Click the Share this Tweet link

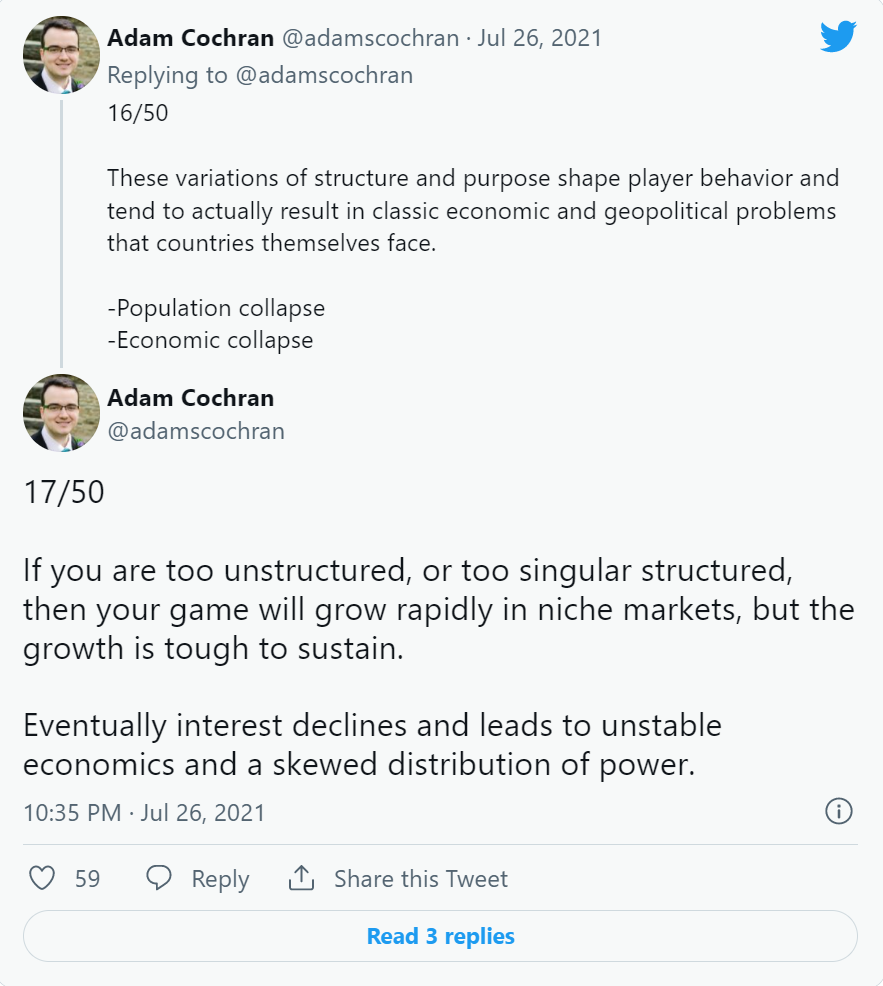tap(420, 879)
